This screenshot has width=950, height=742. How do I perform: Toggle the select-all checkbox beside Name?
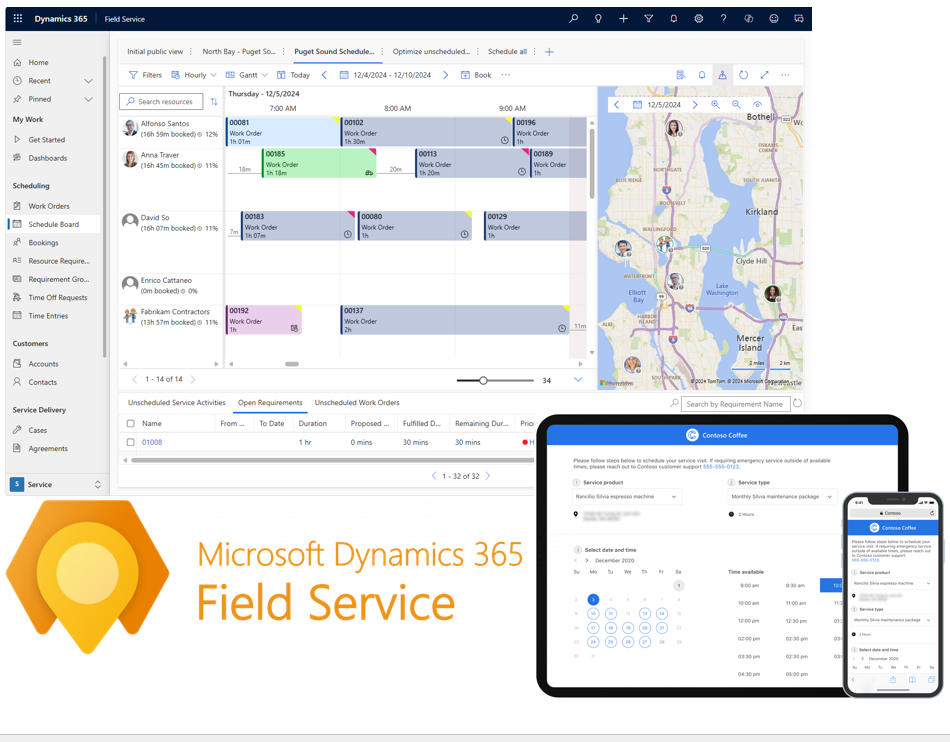pyautogui.click(x=130, y=423)
